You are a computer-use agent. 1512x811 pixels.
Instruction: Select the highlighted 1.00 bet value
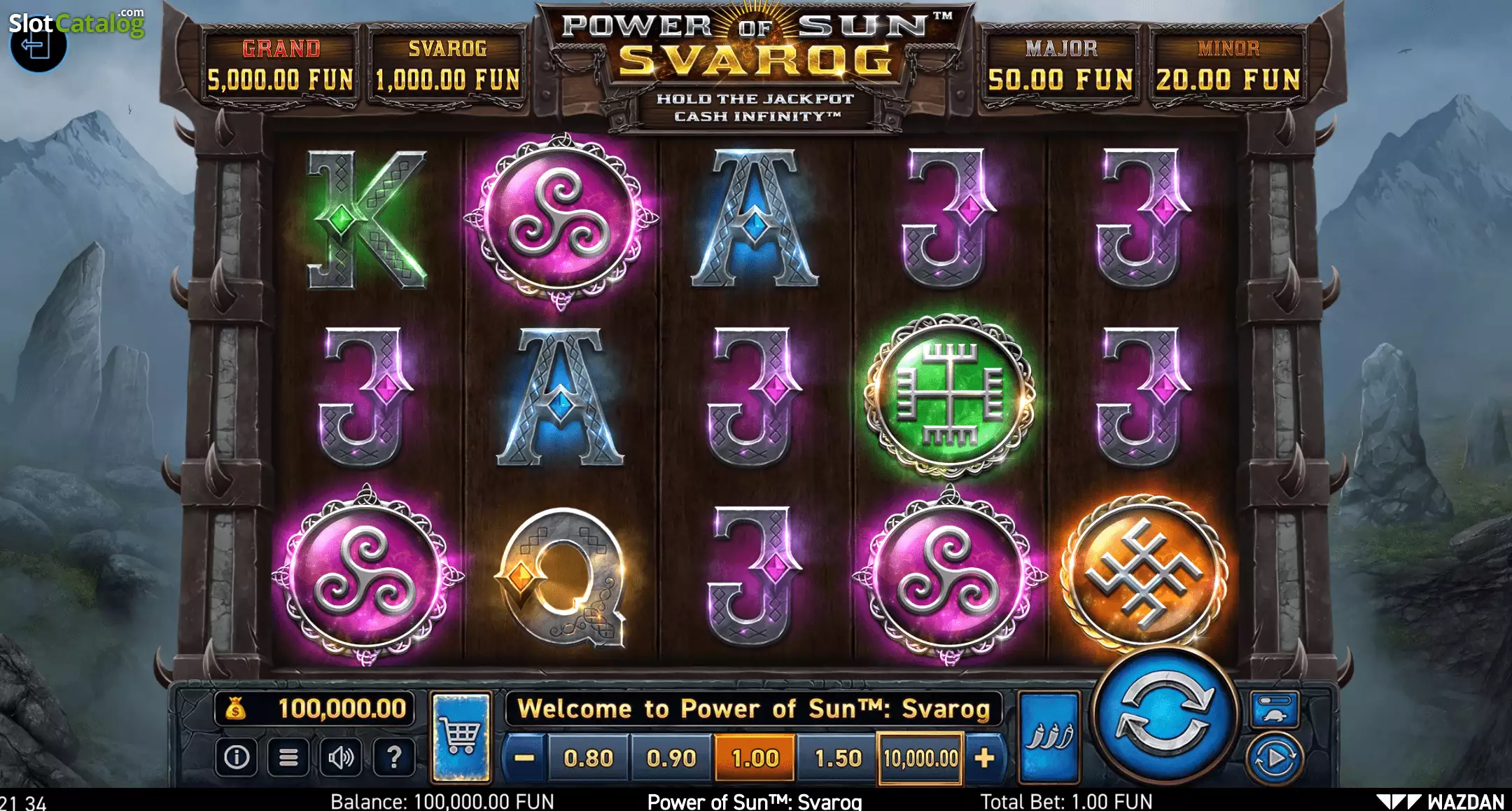(x=755, y=758)
